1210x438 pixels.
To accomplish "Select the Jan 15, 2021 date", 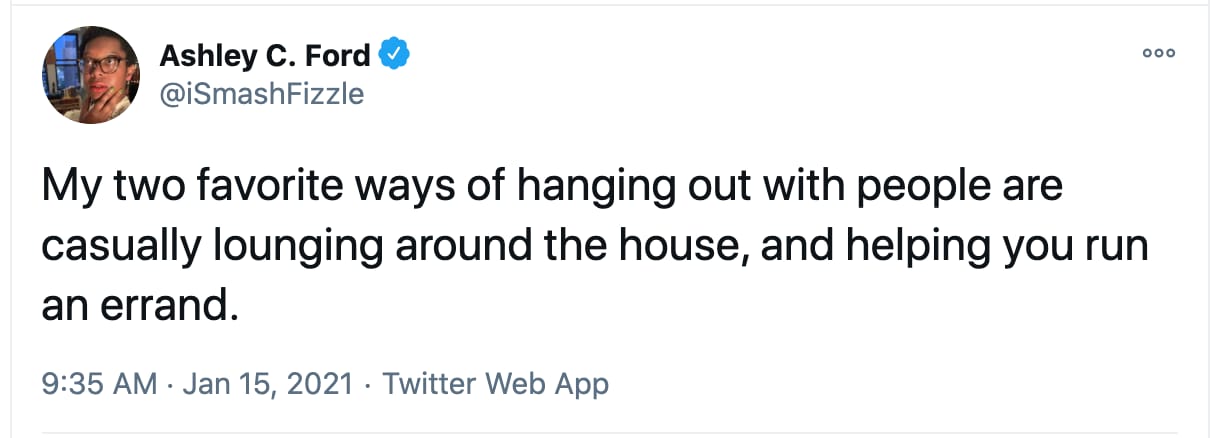I will coord(271,383).
